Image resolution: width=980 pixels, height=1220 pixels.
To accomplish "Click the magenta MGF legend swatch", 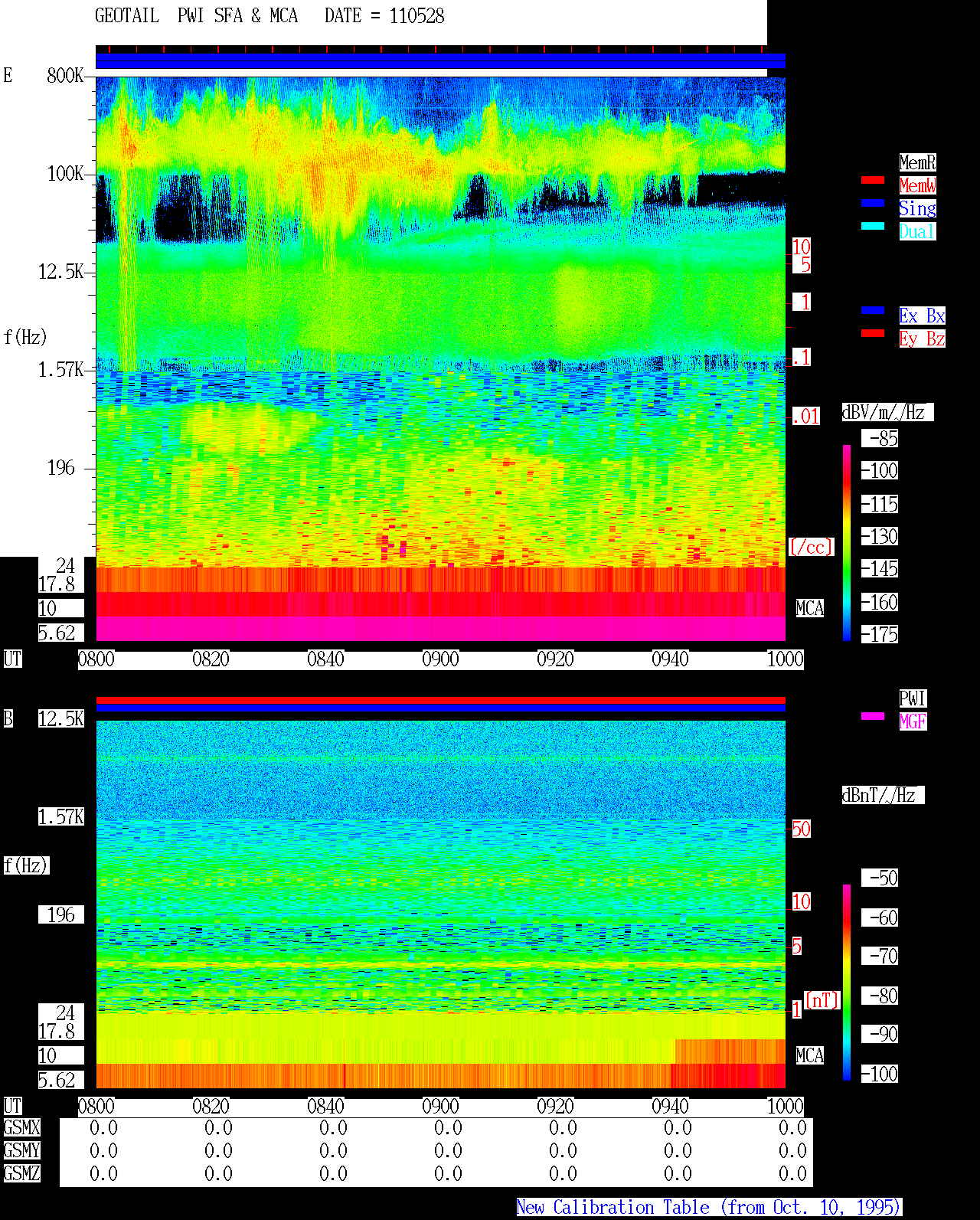I will point(873,716).
